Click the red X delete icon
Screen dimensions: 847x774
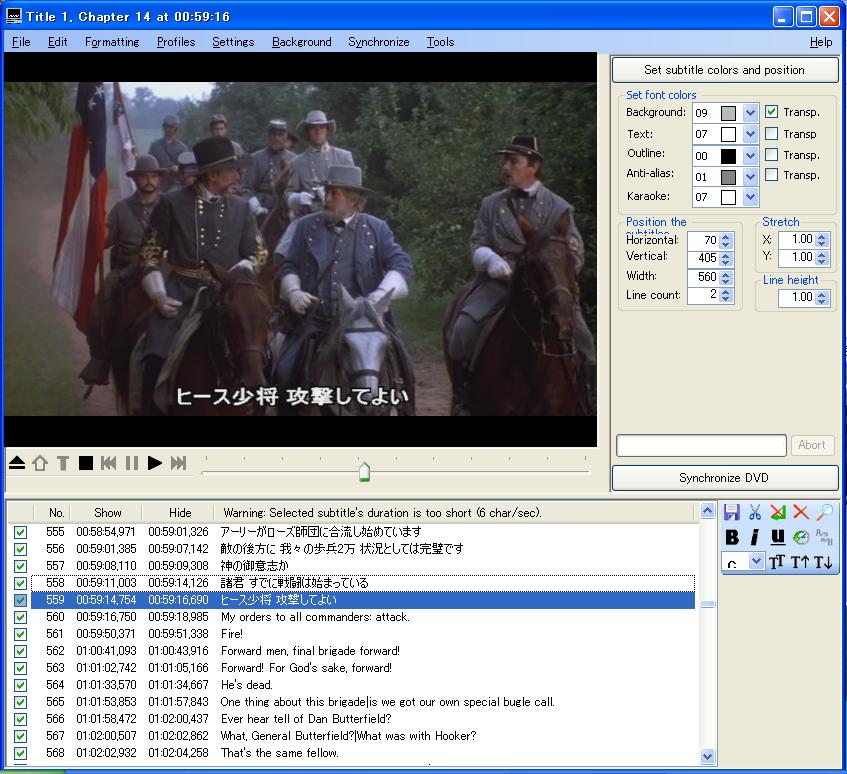click(x=801, y=512)
